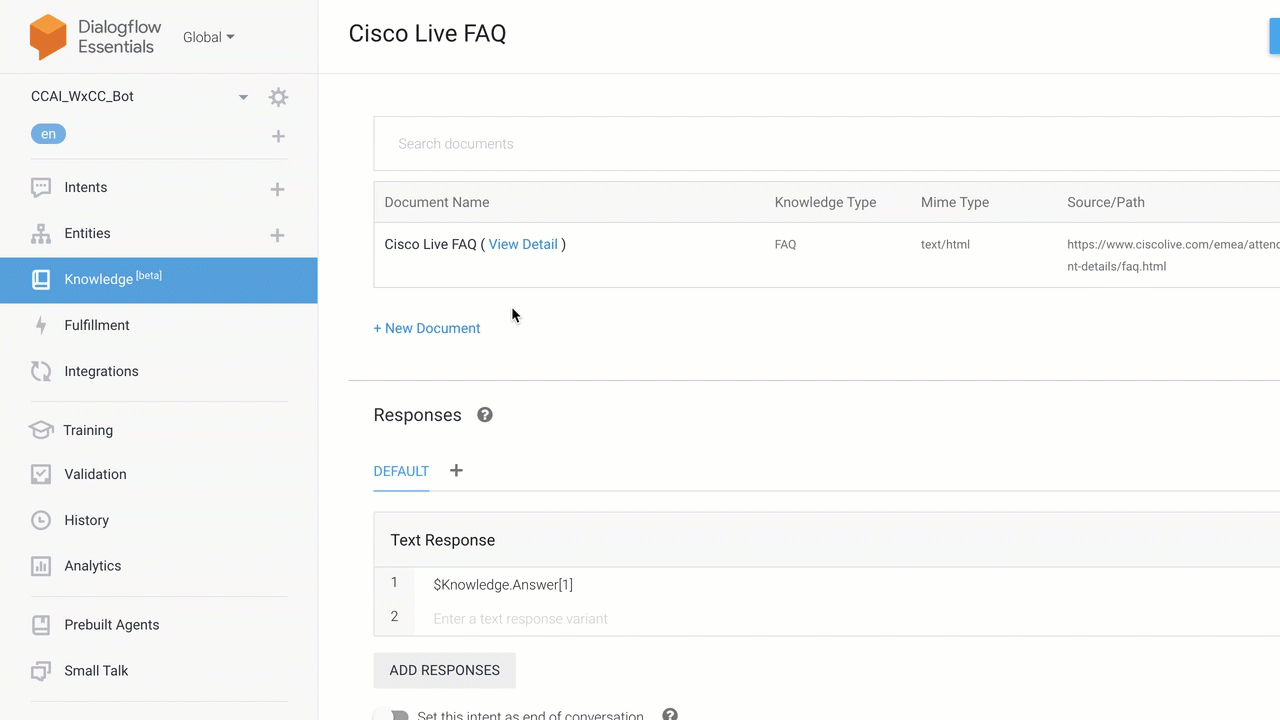
Task: Add a new language with plus icon
Action: tap(278, 136)
